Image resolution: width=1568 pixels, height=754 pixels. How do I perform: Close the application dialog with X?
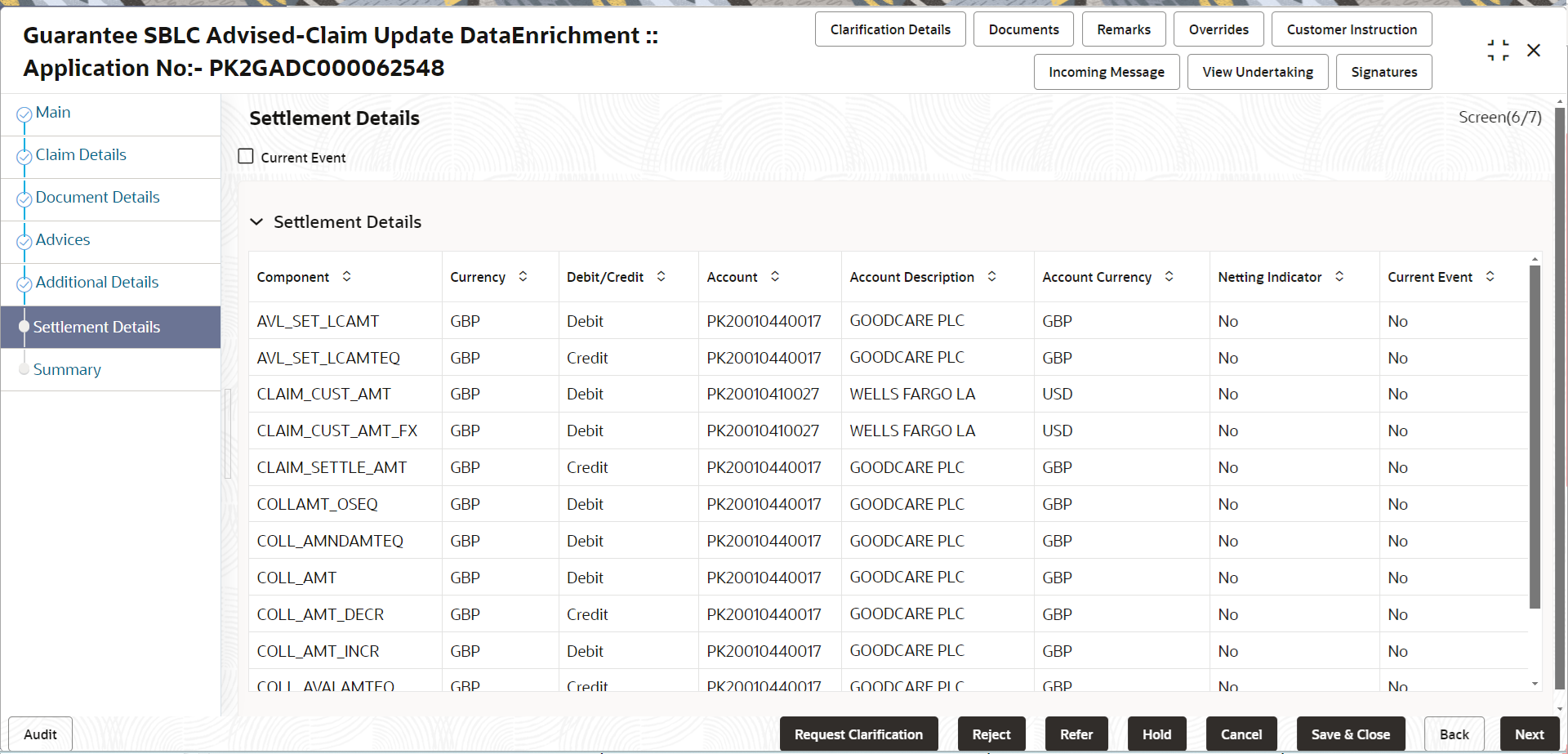[x=1534, y=51]
